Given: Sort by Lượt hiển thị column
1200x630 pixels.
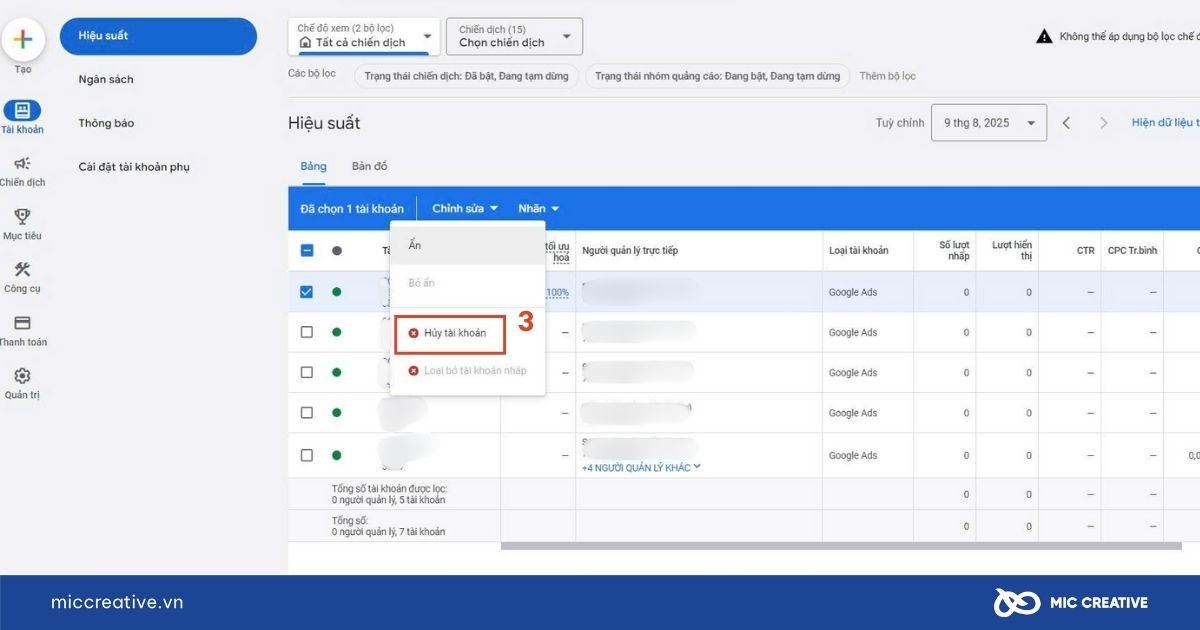Looking at the screenshot, I should [x=1012, y=251].
